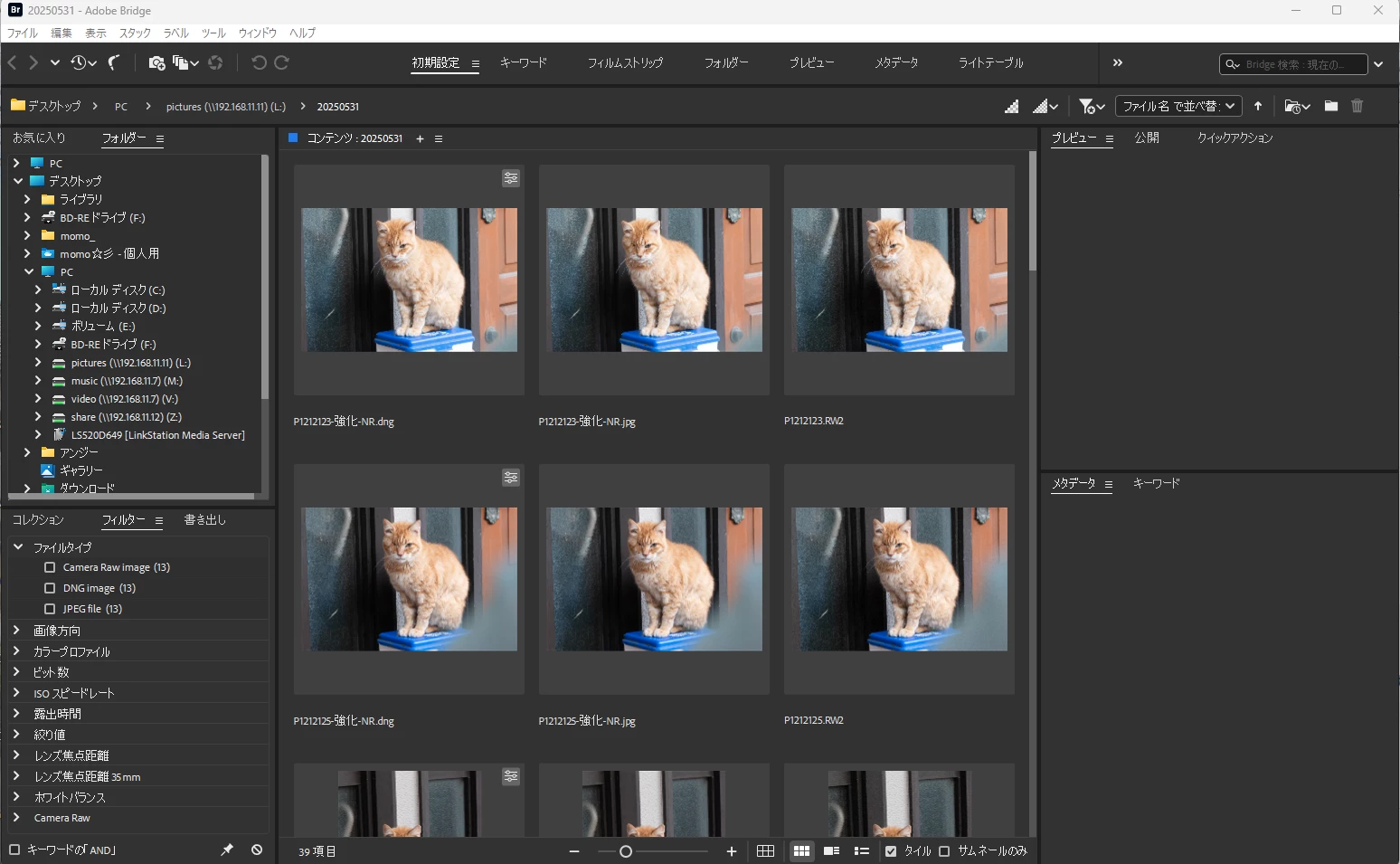This screenshot has height=864, width=1400.
Task: Click the plus to add content tab
Action: tap(420, 138)
